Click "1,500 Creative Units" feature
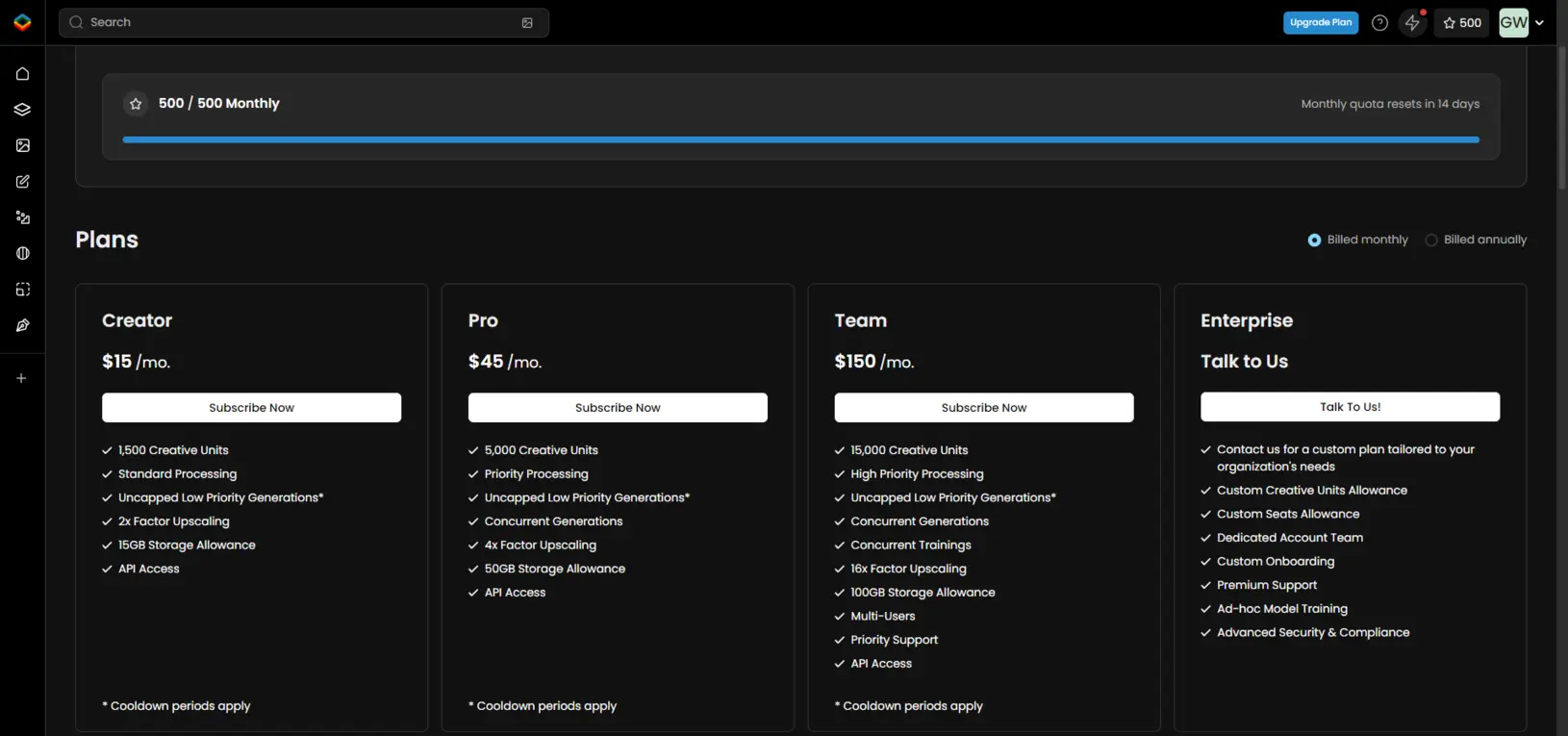The image size is (1568, 736). click(x=173, y=450)
